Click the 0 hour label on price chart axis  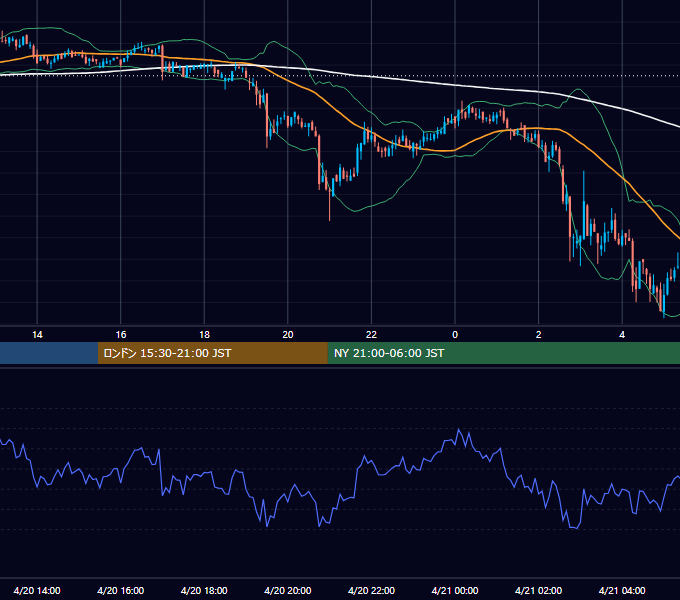(x=455, y=335)
